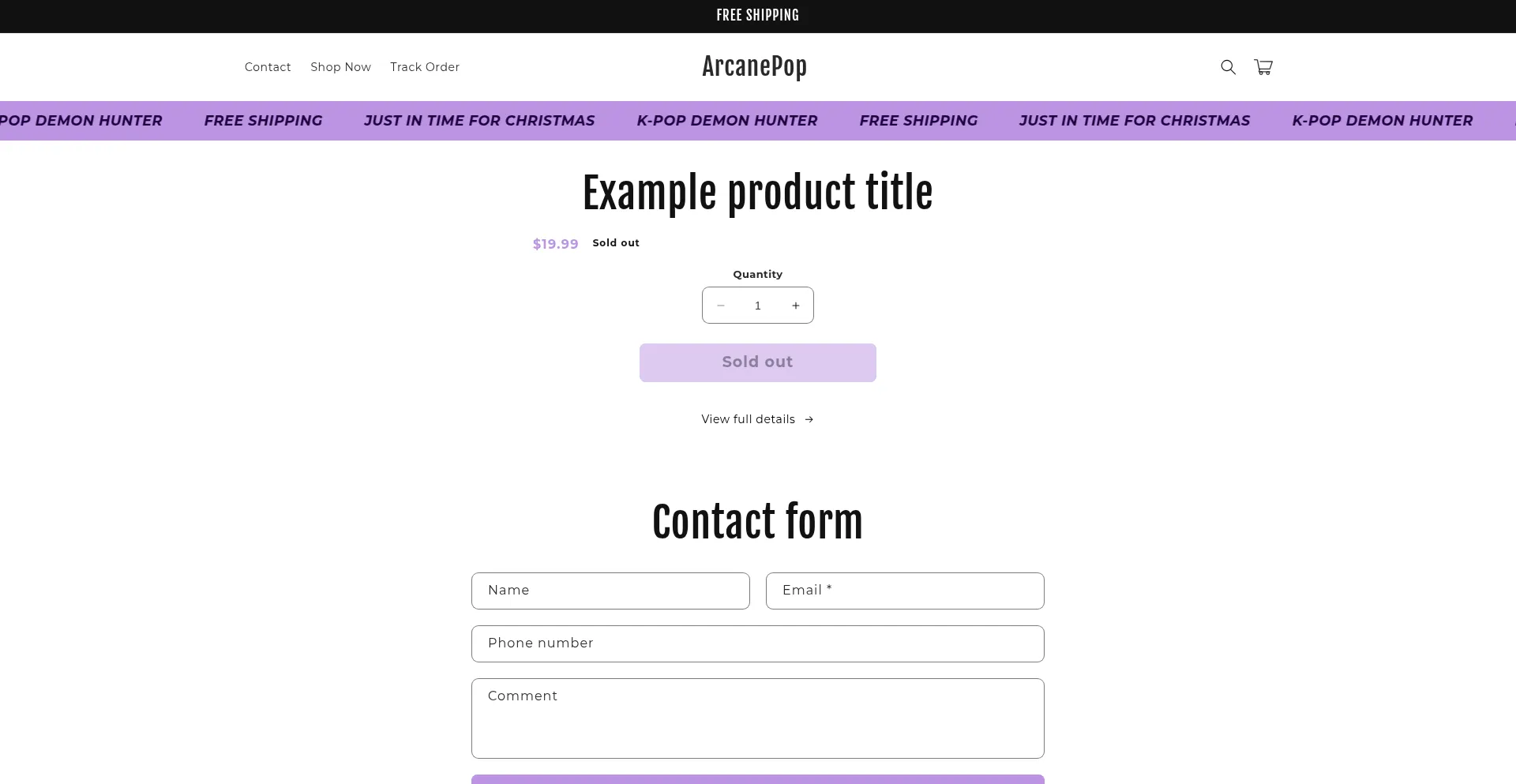This screenshot has height=784, width=1516.
Task: Click the purple submit button below Comment
Action: 757,779
